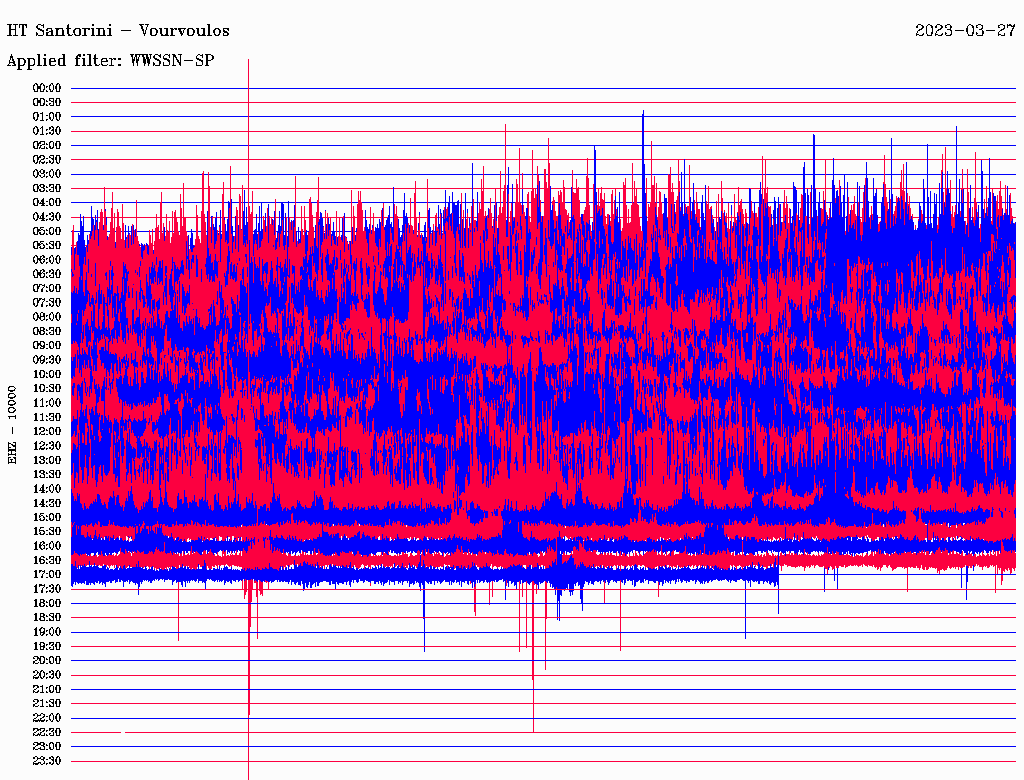Select the 23:30 time label
The image size is (1024, 780).
pos(47,761)
